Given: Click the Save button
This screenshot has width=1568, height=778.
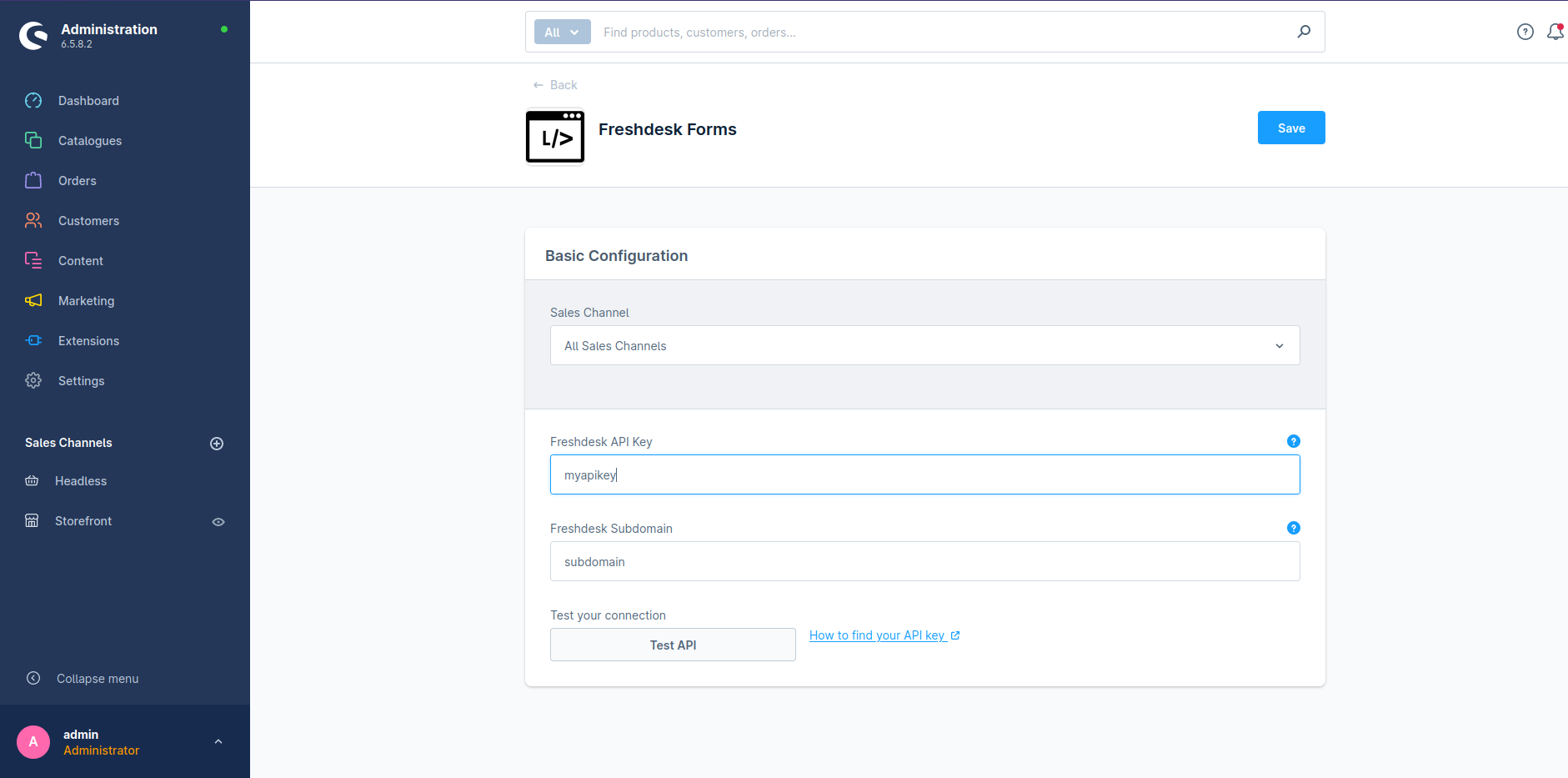Looking at the screenshot, I should point(1291,128).
